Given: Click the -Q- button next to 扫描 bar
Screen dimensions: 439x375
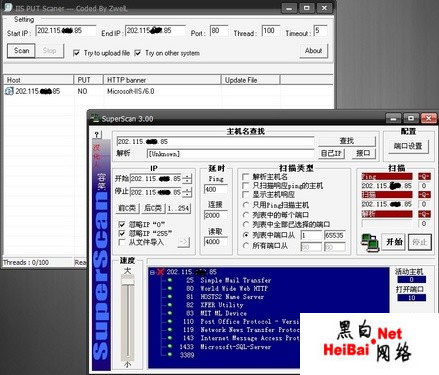Looking at the screenshot, I should [424, 195].
